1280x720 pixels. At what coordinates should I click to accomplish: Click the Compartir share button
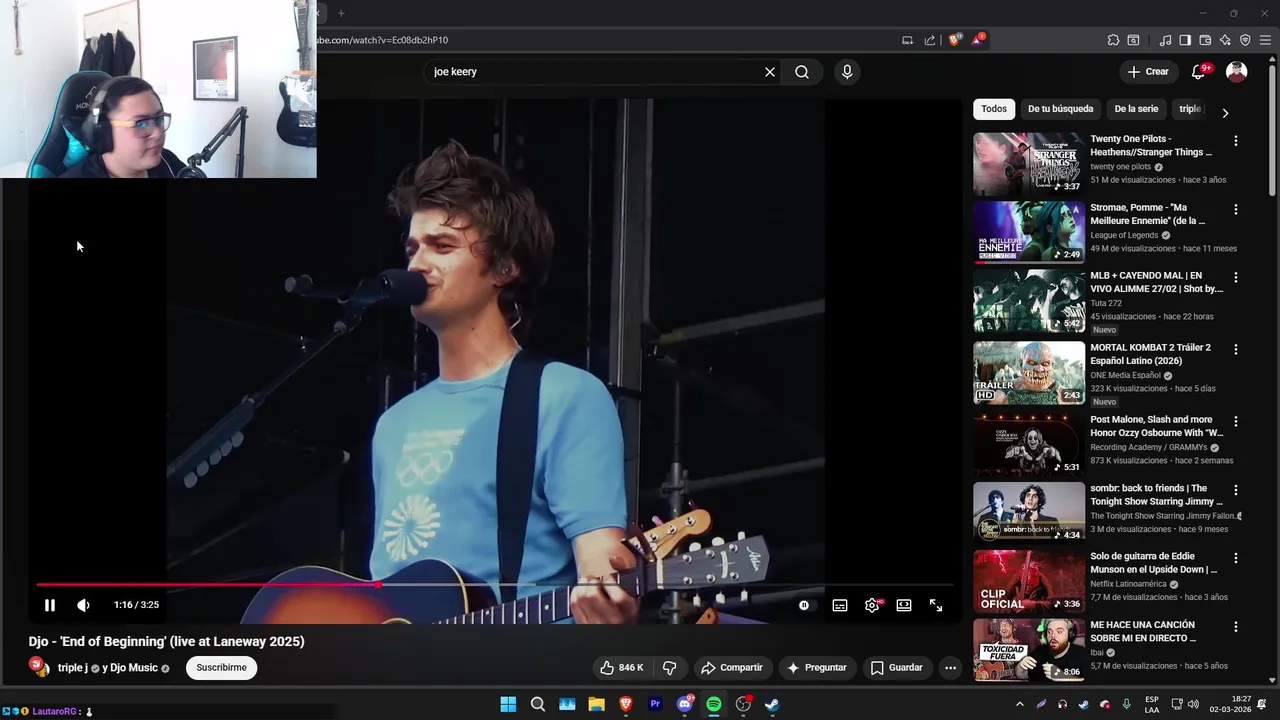click(731, 668)
